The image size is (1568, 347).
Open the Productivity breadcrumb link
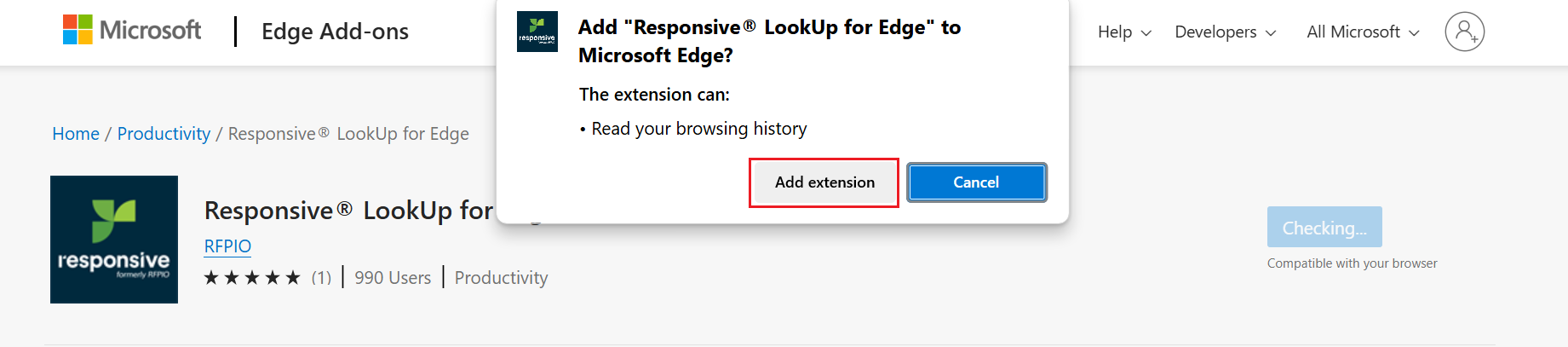click(164, 134)
